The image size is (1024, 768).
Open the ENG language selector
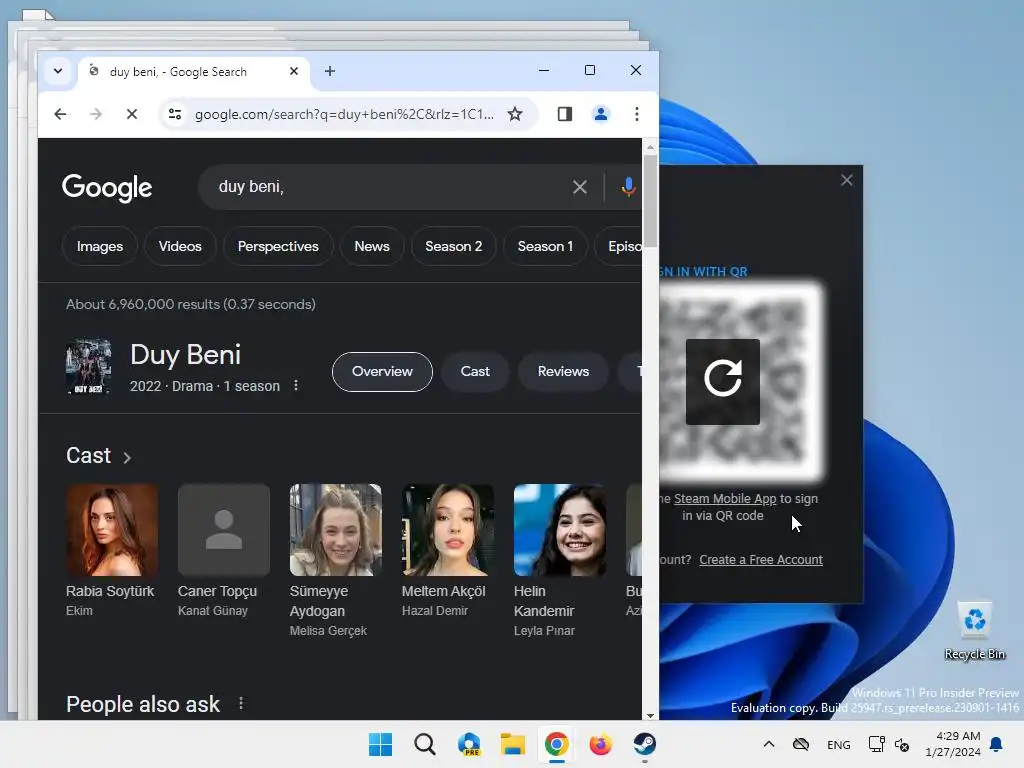click(839, 745)
